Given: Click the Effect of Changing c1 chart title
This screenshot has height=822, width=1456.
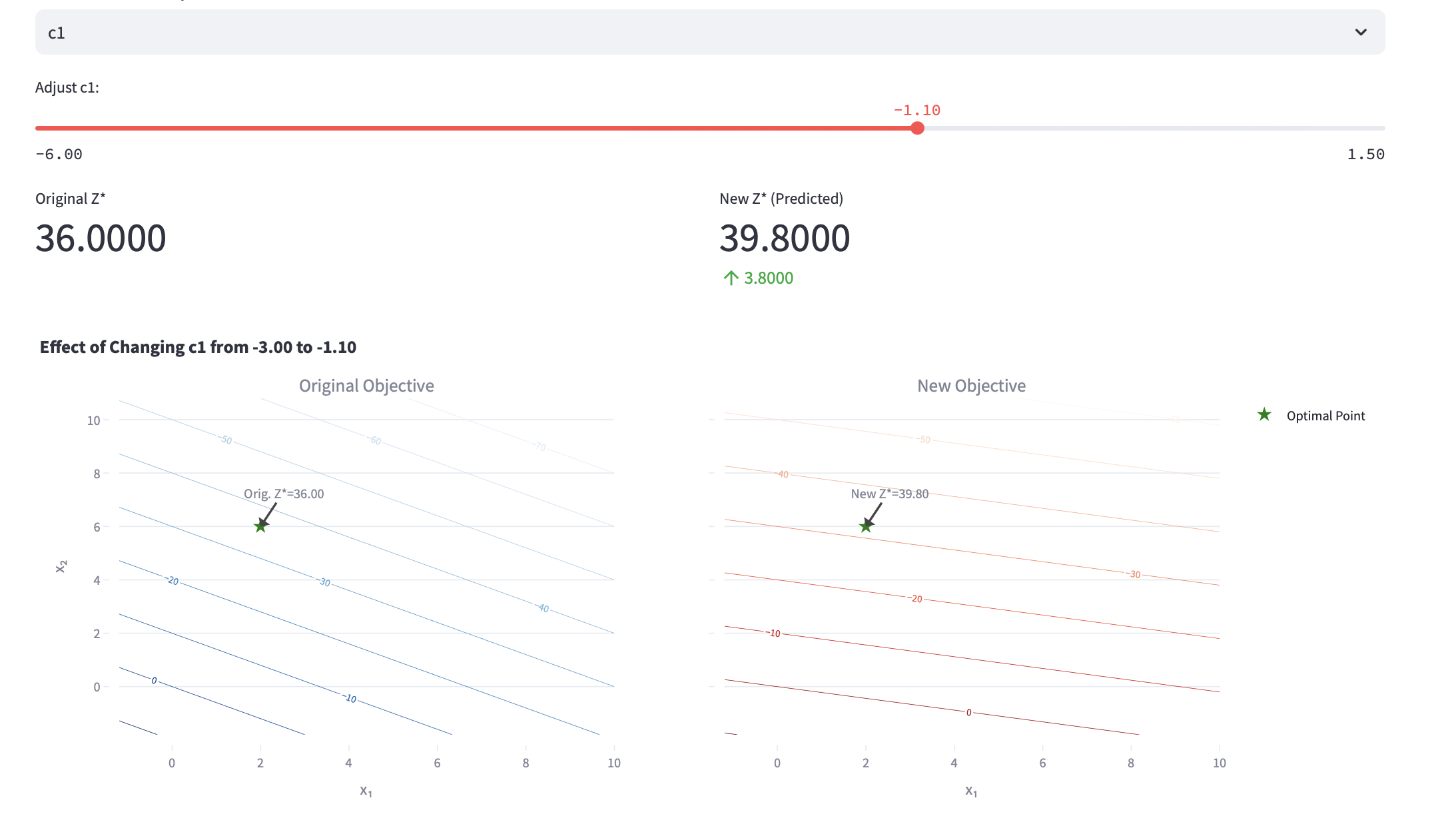Looking at the screenshot, I should [198, 347].
